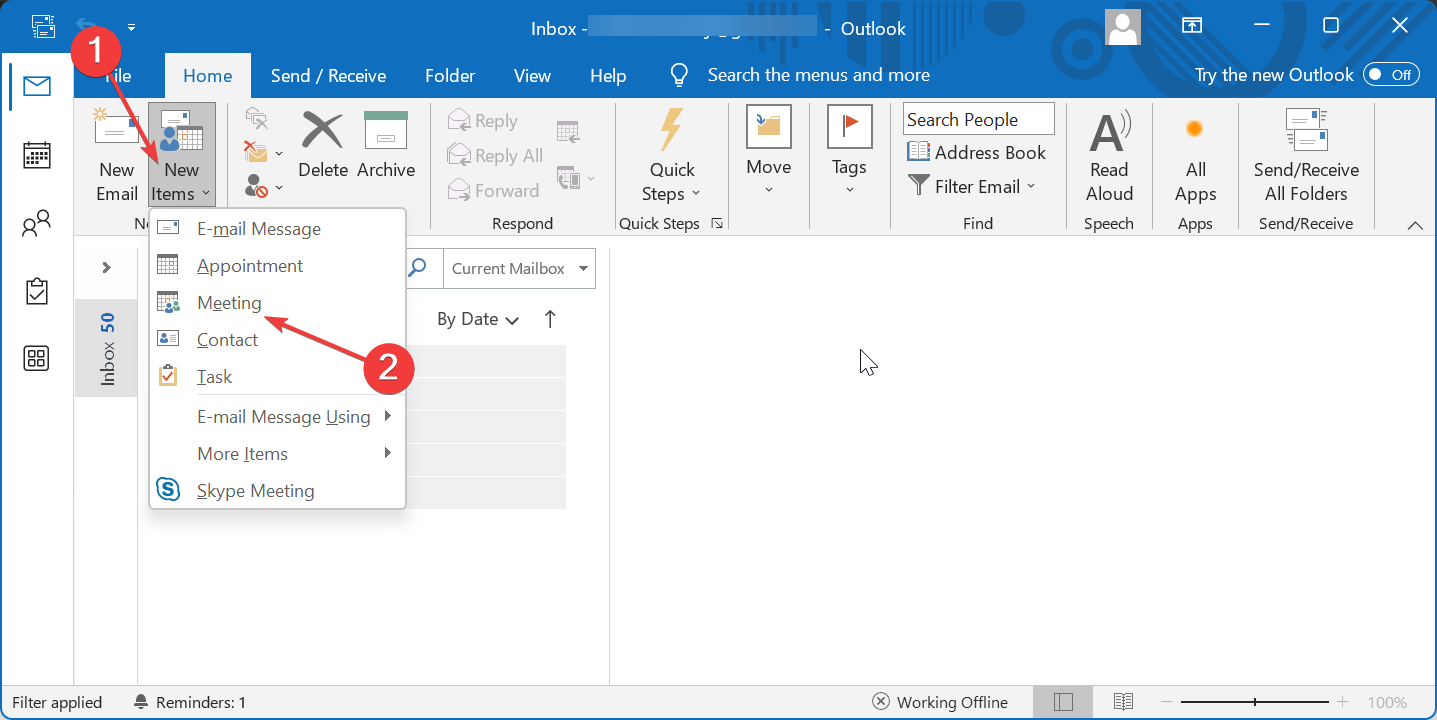Open the Quick Steps dialog launcher

tap(717, 223)
